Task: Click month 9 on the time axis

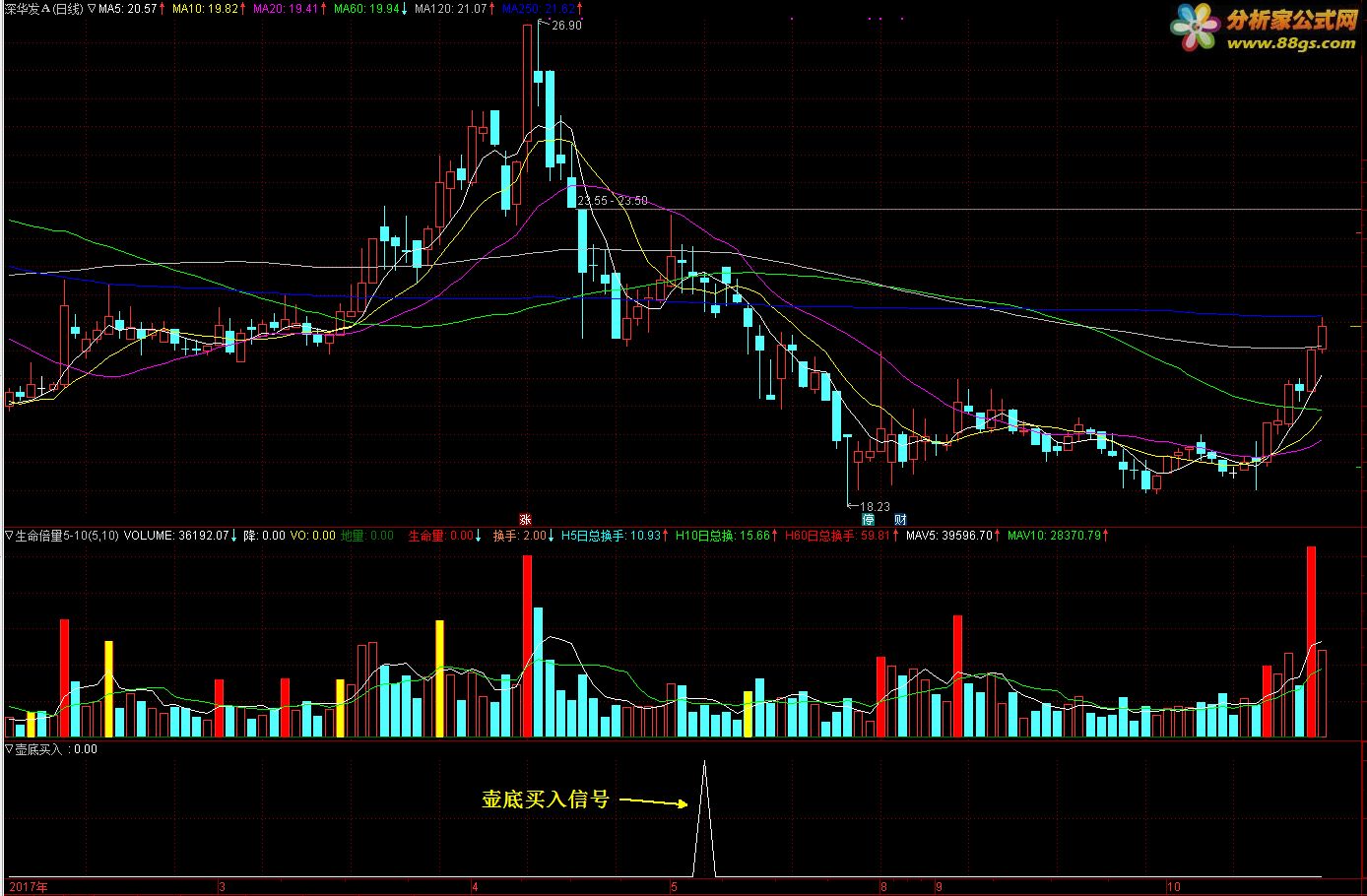Action: 939,887
